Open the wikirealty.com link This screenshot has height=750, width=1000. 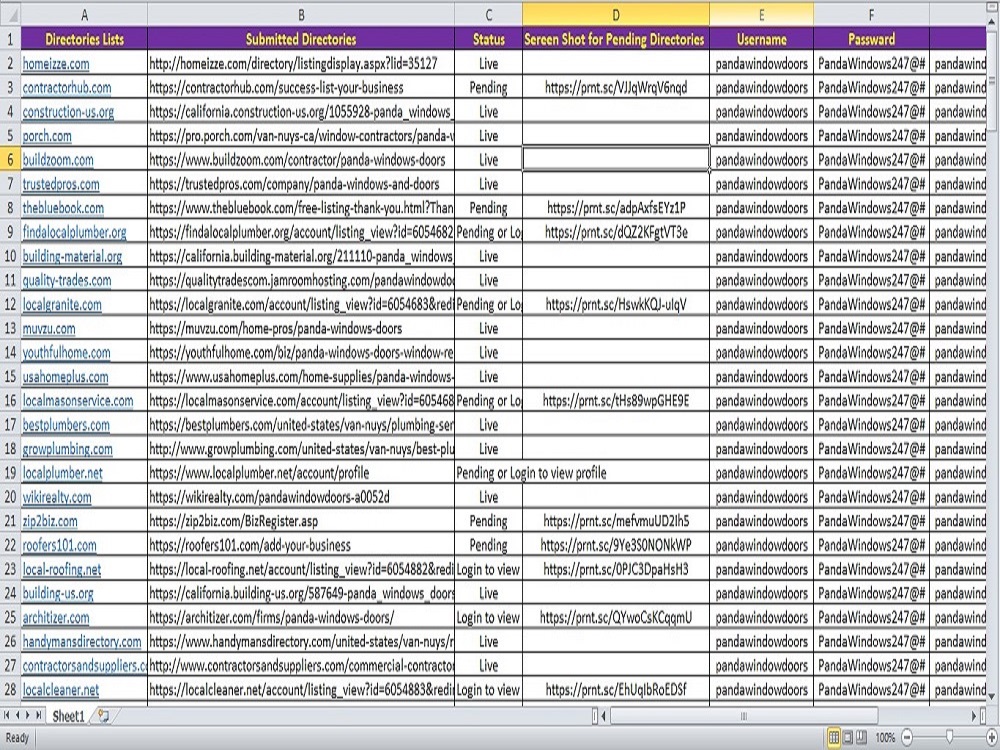tap(57, 497)
